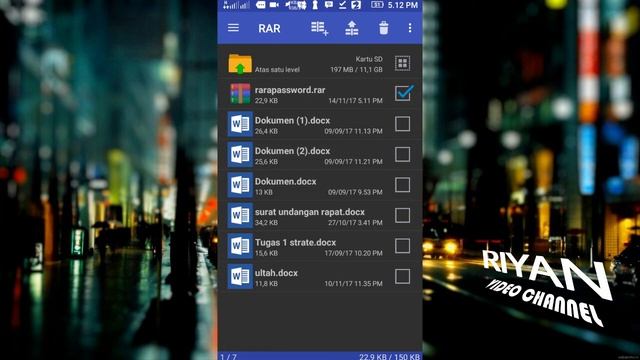
Task: Tap the RAR app title
Action: (x=269, y=28)
